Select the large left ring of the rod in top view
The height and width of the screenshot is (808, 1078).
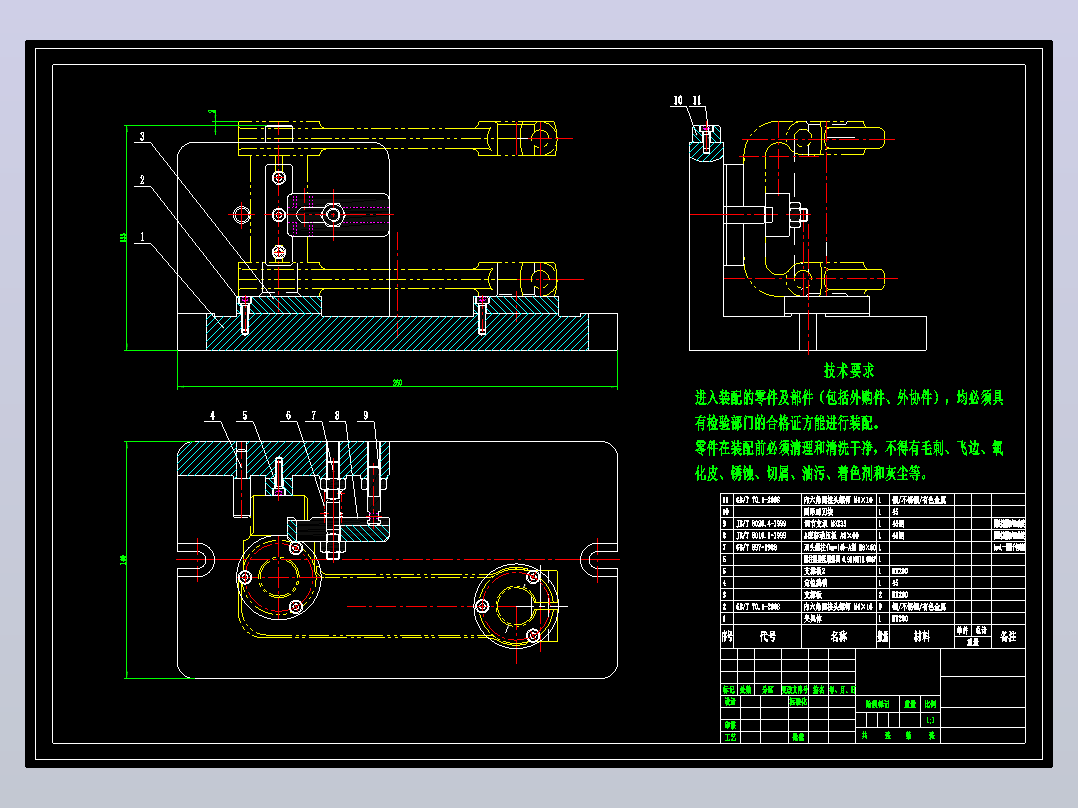(278, 577)
